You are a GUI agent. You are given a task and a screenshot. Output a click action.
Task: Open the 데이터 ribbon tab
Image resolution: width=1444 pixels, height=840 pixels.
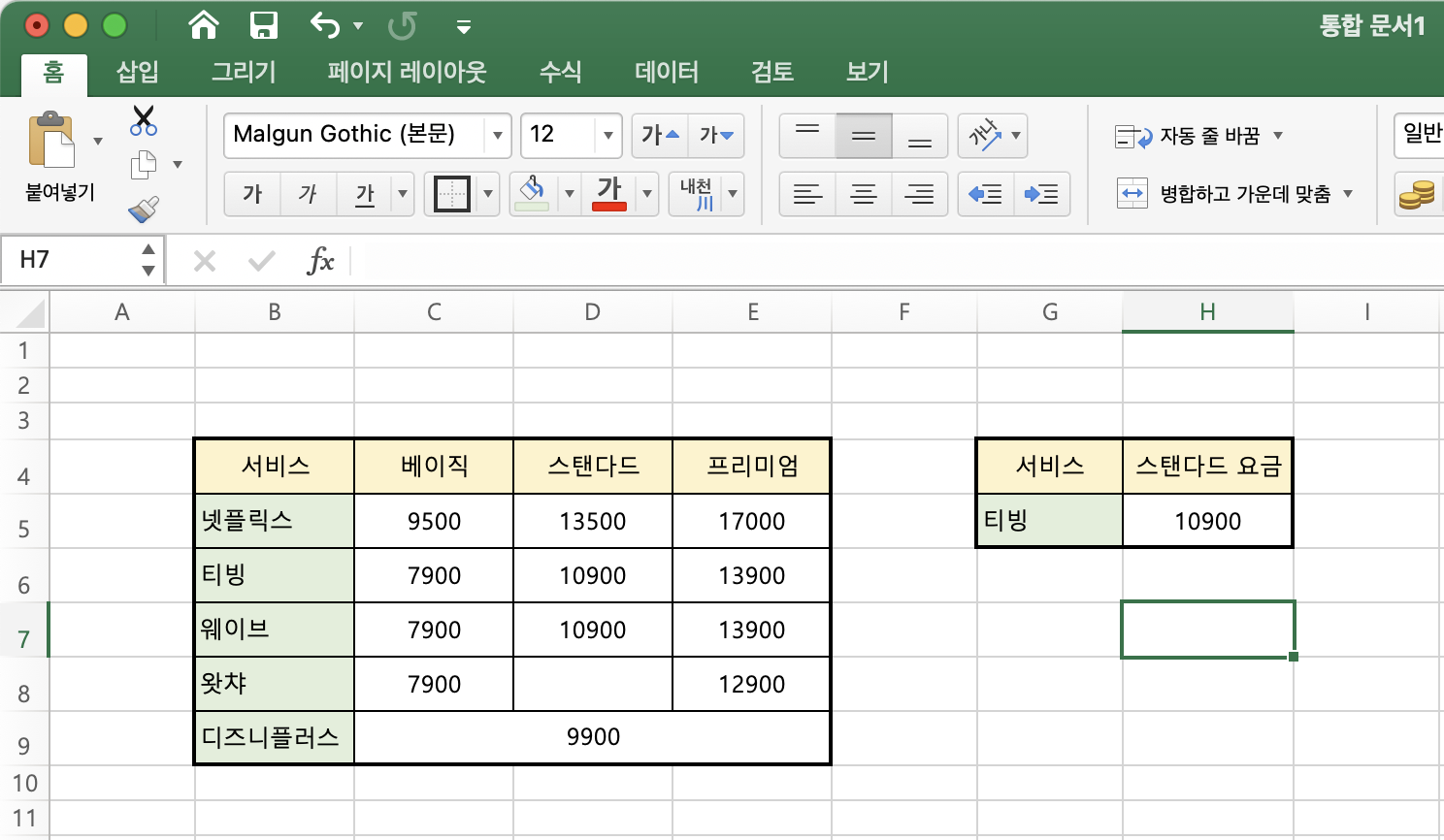667,73
